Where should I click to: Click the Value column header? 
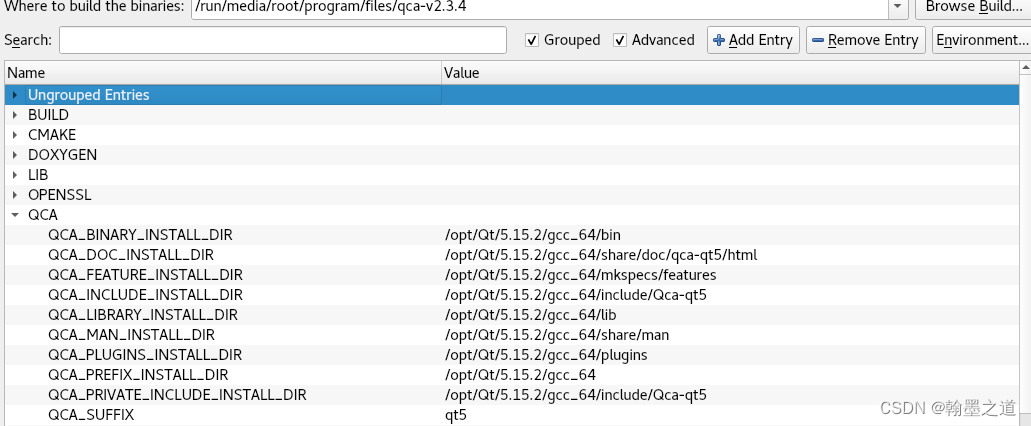pyautogui.click(x=730, y=73)
